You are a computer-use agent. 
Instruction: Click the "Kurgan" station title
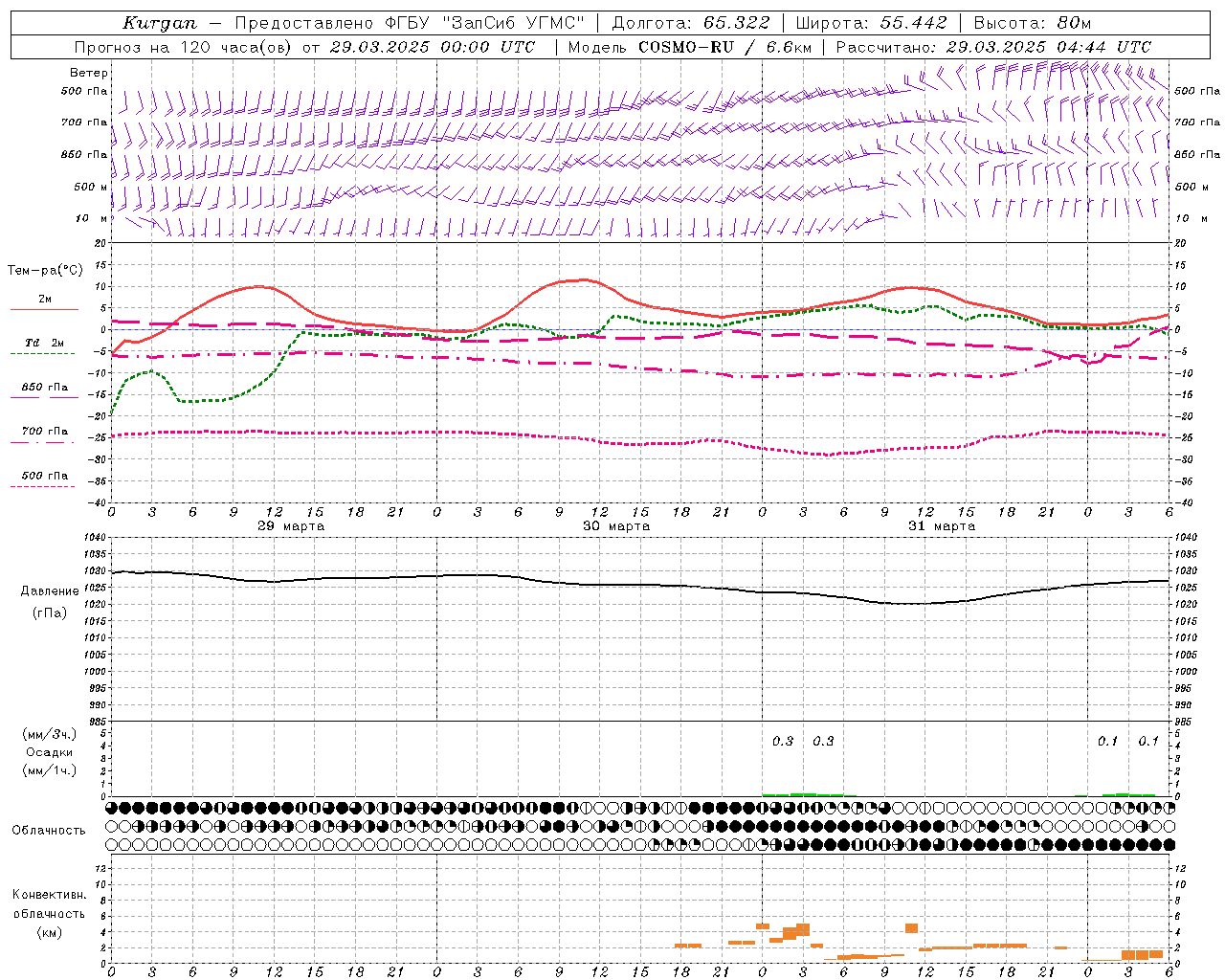pos(160,23)
